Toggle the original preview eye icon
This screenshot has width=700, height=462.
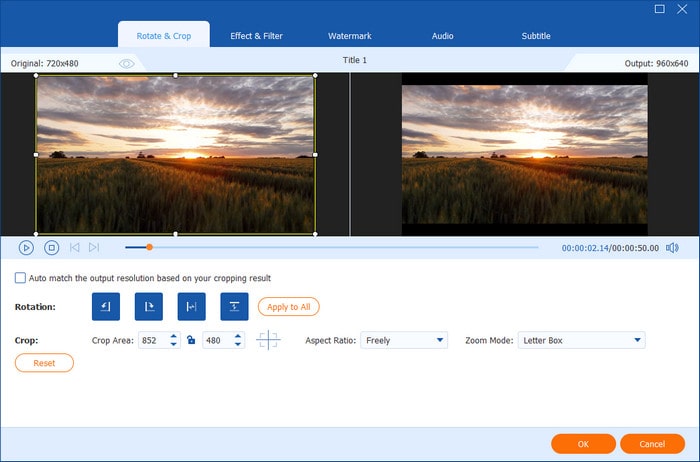click(127, 63)
